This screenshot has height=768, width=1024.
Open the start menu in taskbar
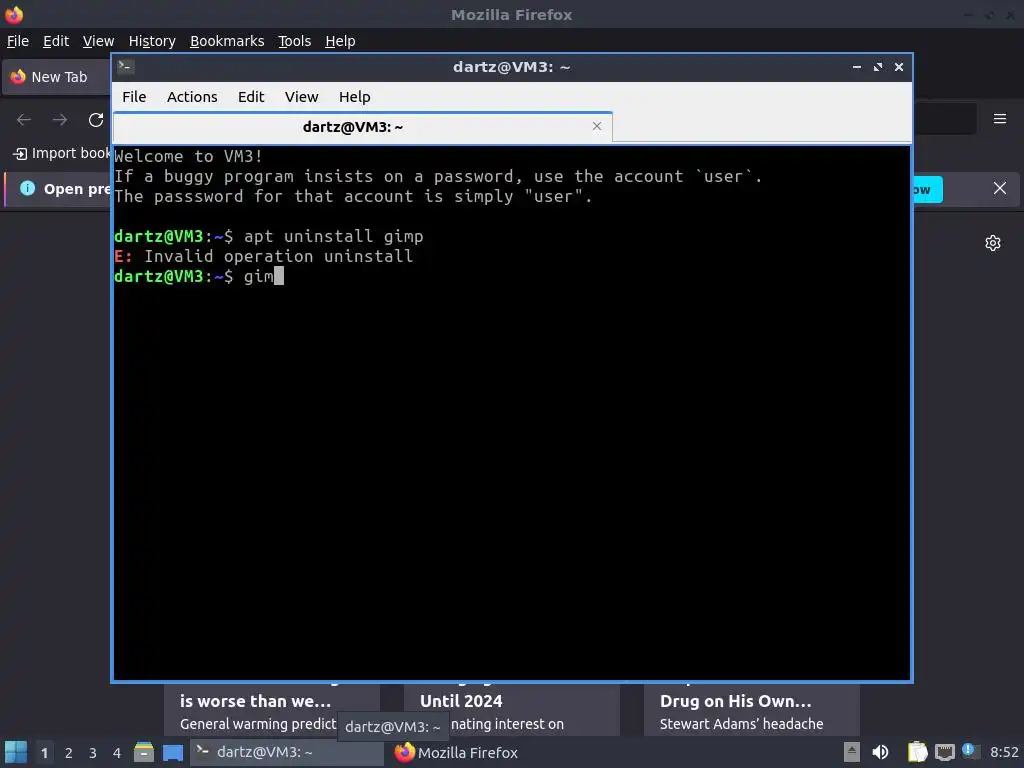click(16, 752)
